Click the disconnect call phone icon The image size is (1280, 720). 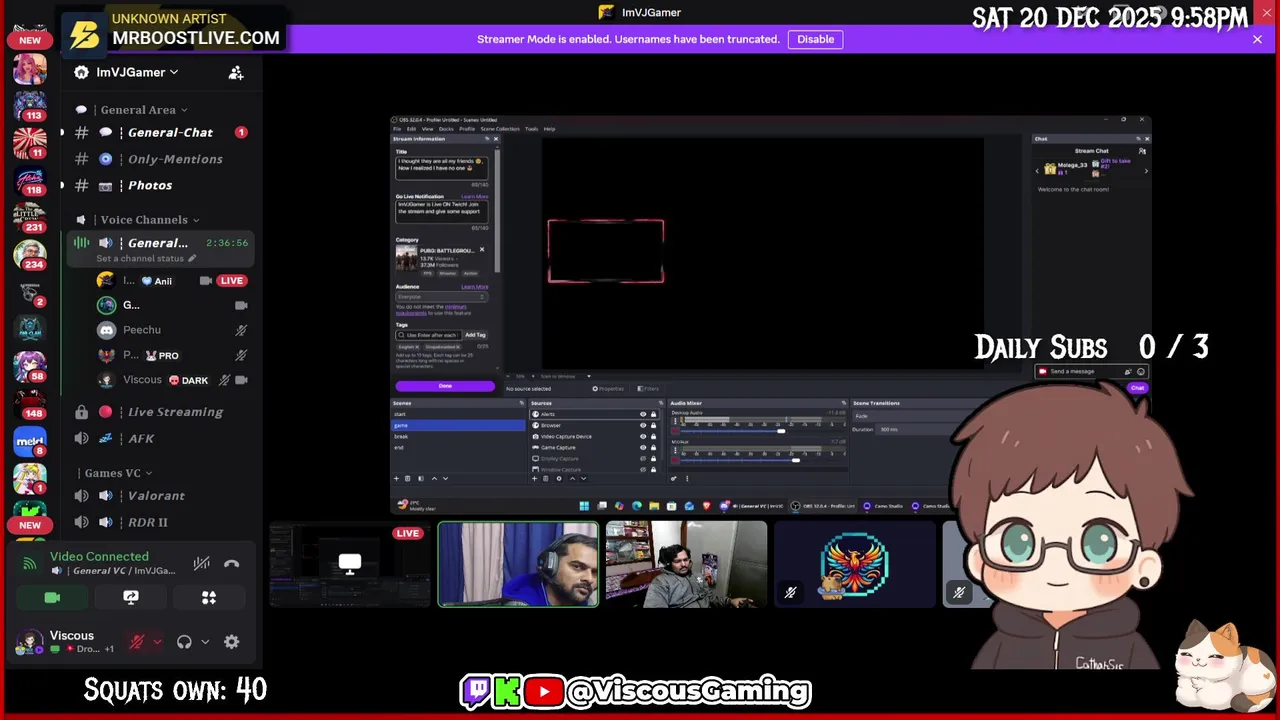click(x=232, y=564)
